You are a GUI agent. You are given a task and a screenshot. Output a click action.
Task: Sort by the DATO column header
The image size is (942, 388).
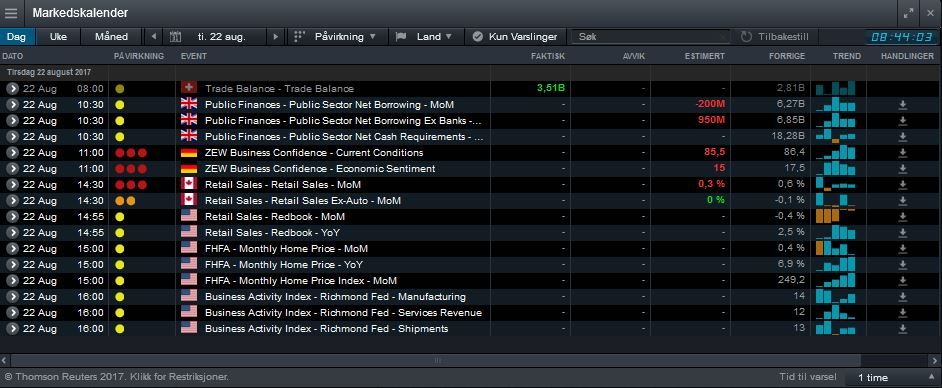[x=13, y=56]
